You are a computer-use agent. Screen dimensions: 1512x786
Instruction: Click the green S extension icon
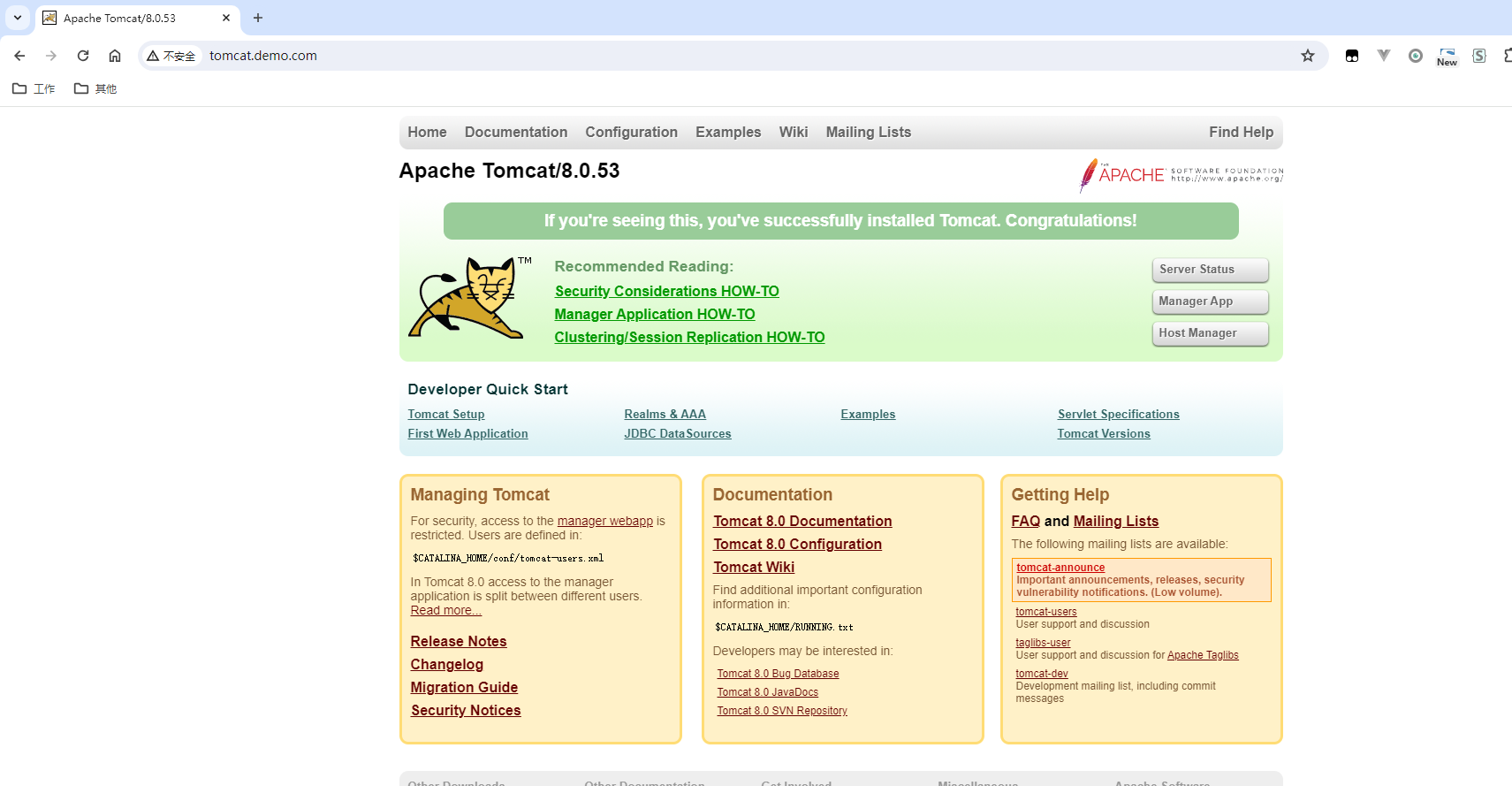tap(1479, 56)
